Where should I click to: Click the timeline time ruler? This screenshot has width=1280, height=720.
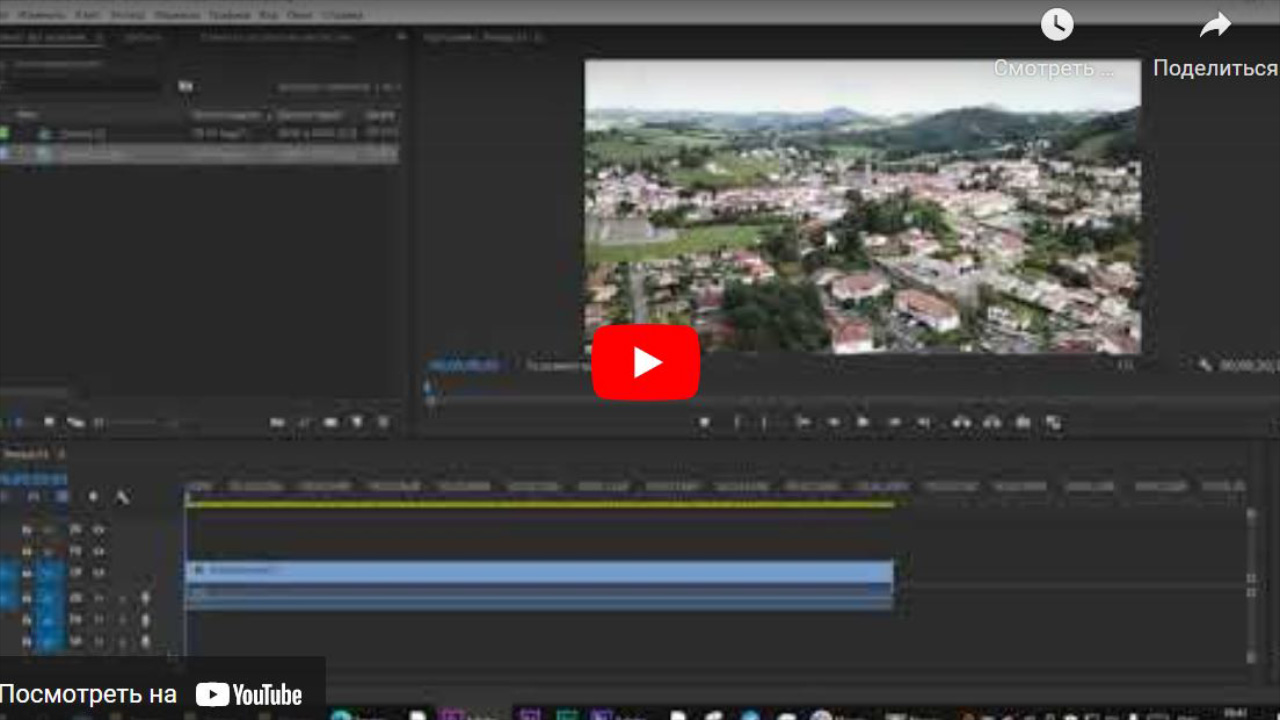click(x=716, y=487)
